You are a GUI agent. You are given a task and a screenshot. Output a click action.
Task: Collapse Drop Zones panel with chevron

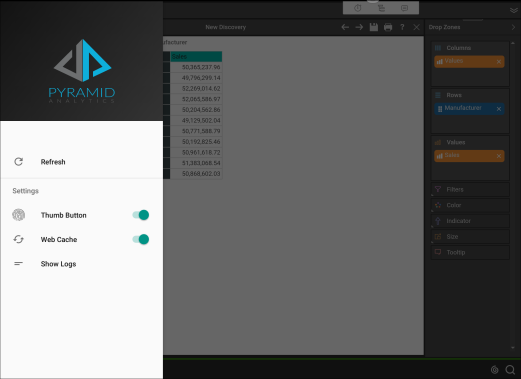point(513,27)
